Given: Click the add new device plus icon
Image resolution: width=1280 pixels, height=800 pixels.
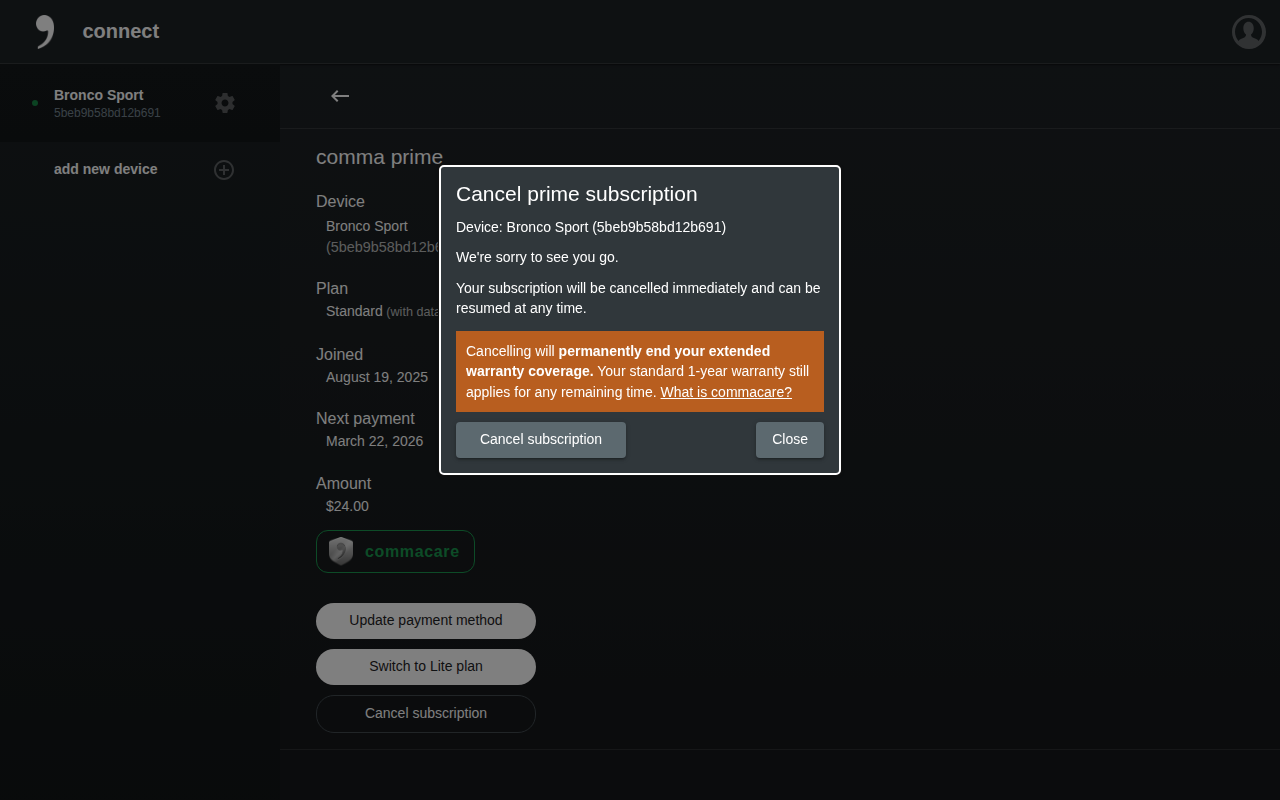Looking at the screenshot, I should click(224, 170).
